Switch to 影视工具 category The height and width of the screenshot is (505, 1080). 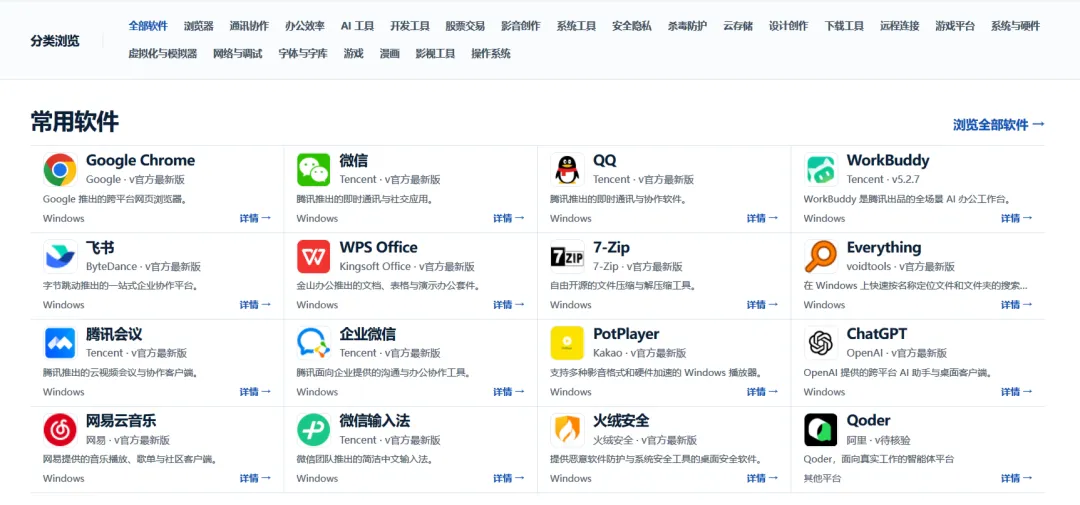(x=435, y=53)
